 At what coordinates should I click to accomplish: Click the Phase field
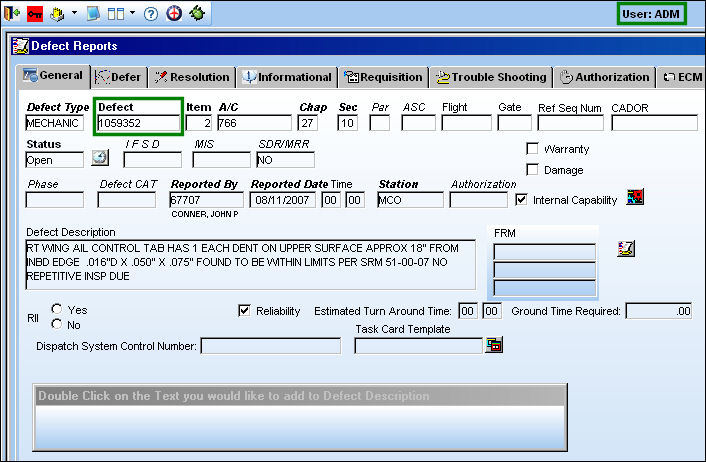[54, 200]
